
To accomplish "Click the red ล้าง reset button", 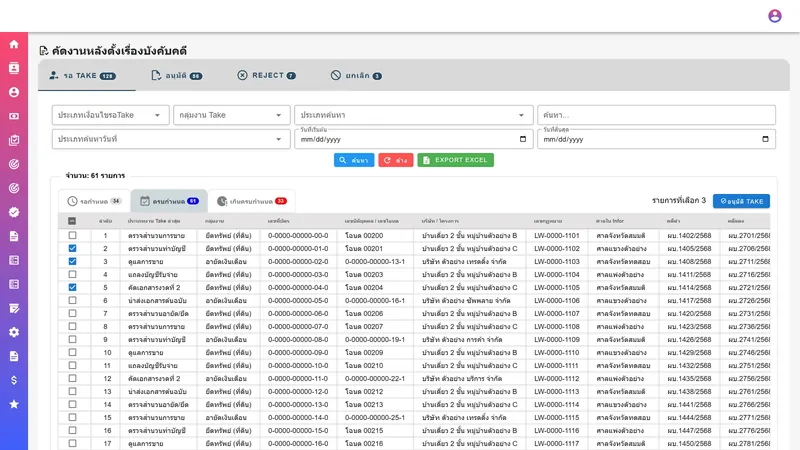I will click(x=395, y=160).
